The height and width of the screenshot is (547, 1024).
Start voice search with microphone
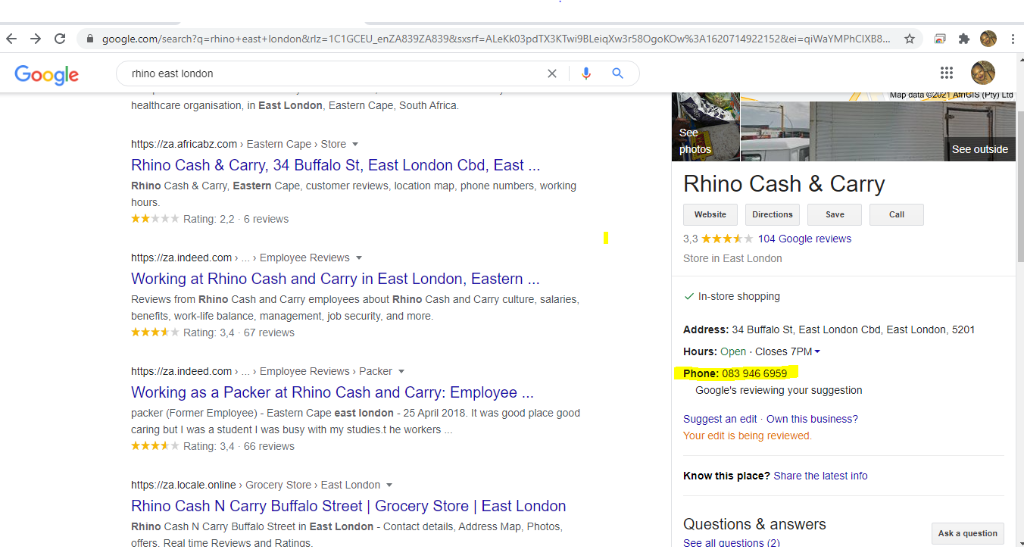tap(586, 74)
